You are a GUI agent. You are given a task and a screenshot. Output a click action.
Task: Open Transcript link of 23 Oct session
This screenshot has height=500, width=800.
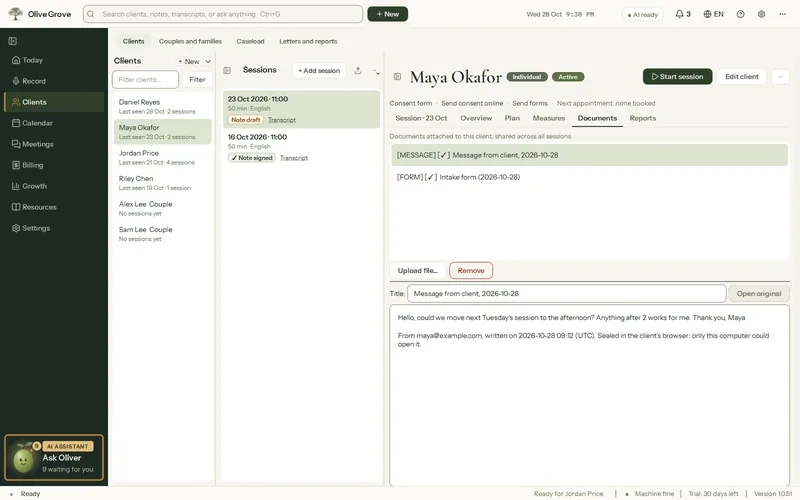282,120
